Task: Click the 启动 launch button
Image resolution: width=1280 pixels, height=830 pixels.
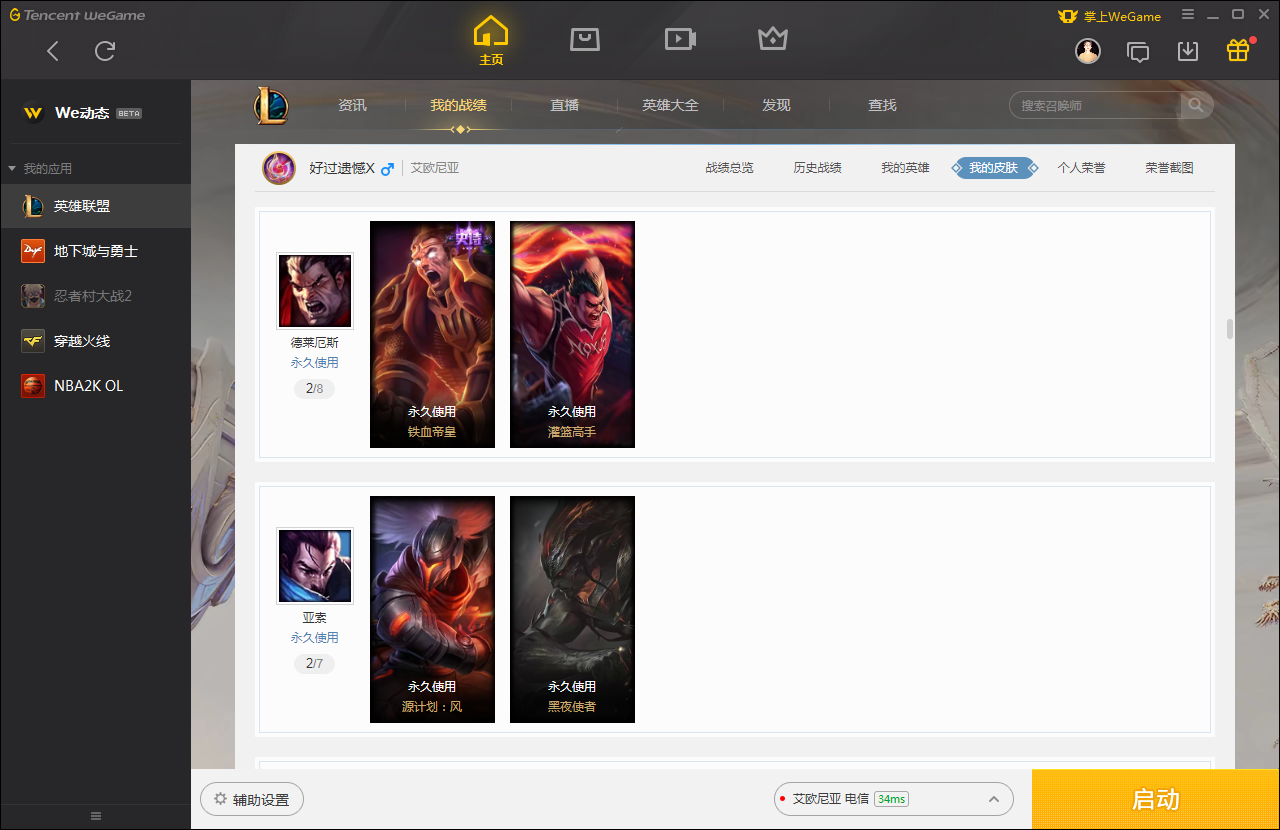Action: (1155, 799)
